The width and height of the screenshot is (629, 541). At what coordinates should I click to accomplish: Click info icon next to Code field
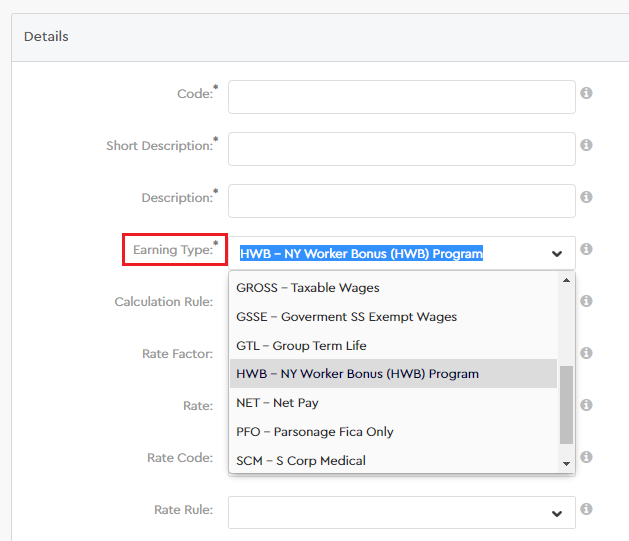[587, 93]
